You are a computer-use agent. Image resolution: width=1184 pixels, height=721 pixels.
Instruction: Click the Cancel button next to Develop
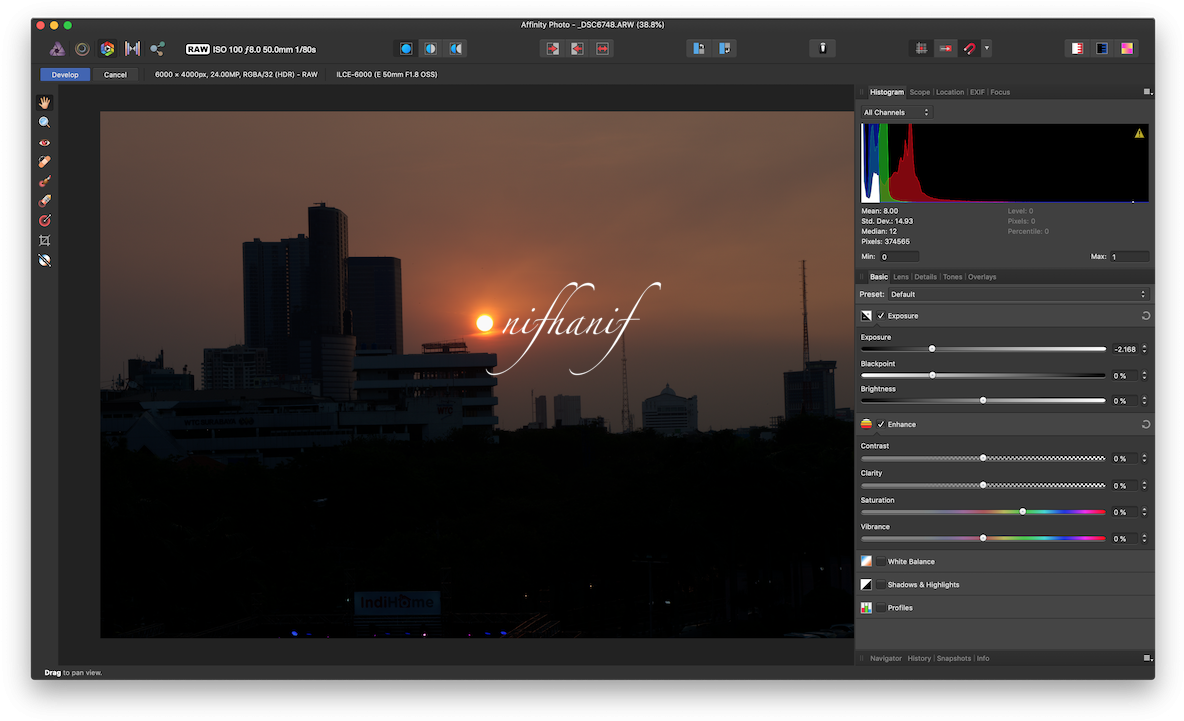click(115, 74)
